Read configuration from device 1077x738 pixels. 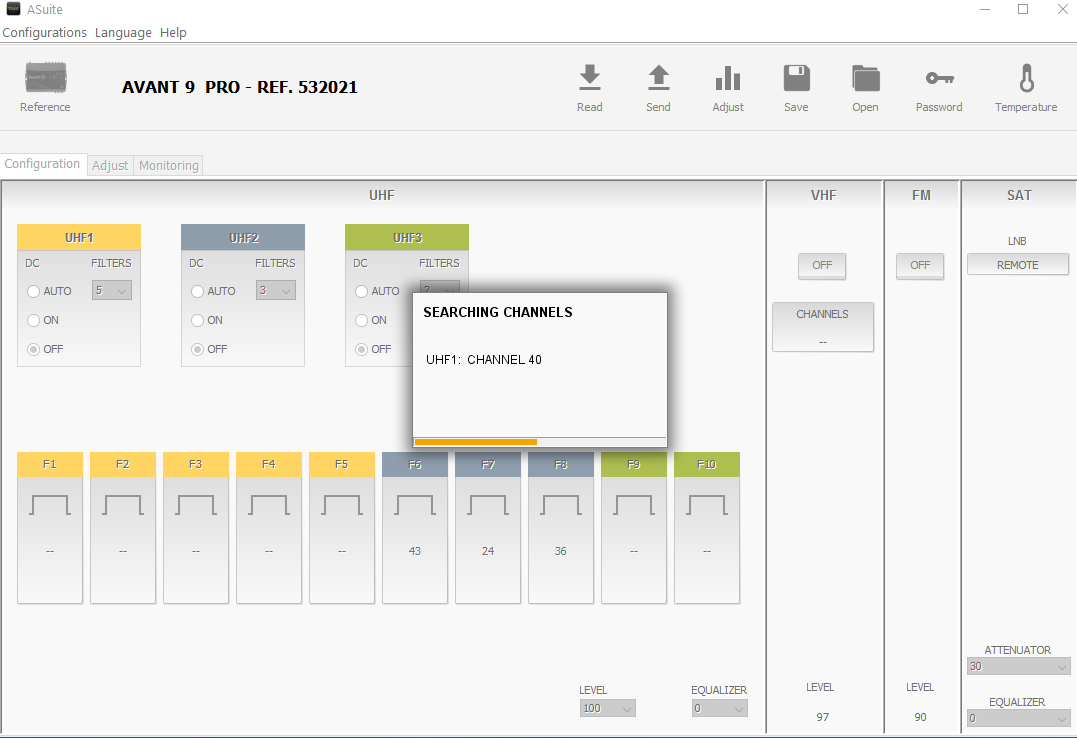click(x=589, y=78)
